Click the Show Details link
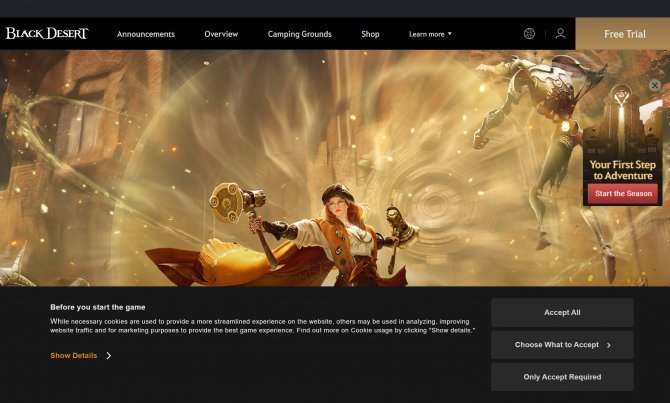 point(73,356)
